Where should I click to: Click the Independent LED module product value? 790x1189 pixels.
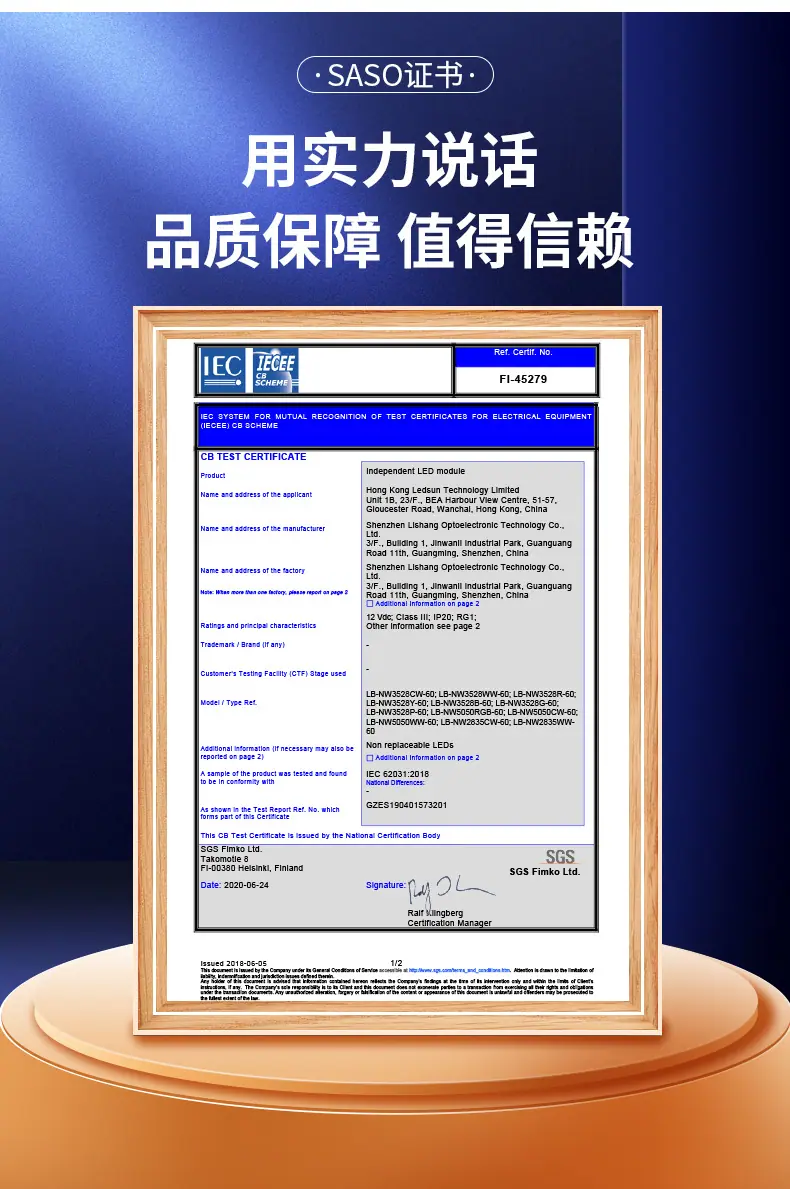click(x=415, y=471)
